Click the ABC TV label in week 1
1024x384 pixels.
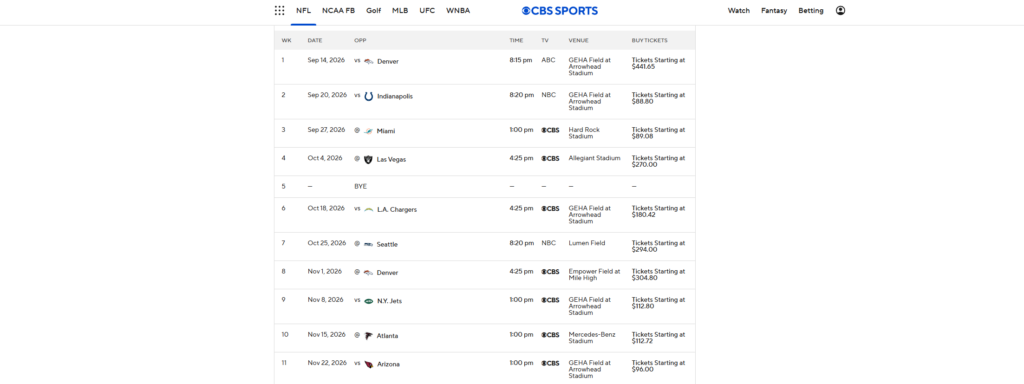pos(548,60)
